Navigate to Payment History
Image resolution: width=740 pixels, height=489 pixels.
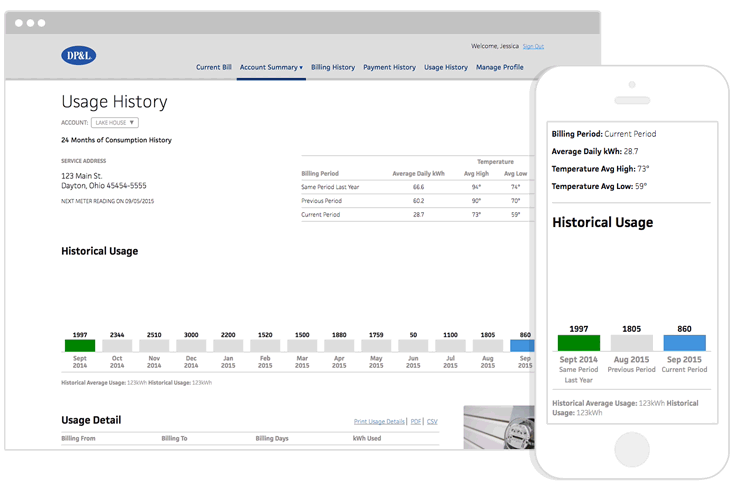click(x=389, y=67)
